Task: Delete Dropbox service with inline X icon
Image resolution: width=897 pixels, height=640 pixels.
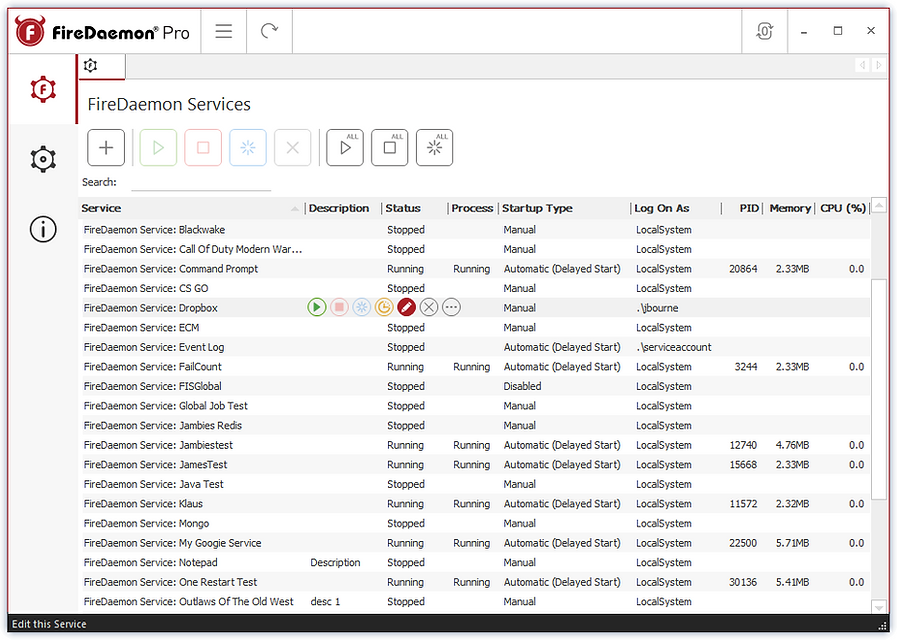Action: (x=428, y=308)
